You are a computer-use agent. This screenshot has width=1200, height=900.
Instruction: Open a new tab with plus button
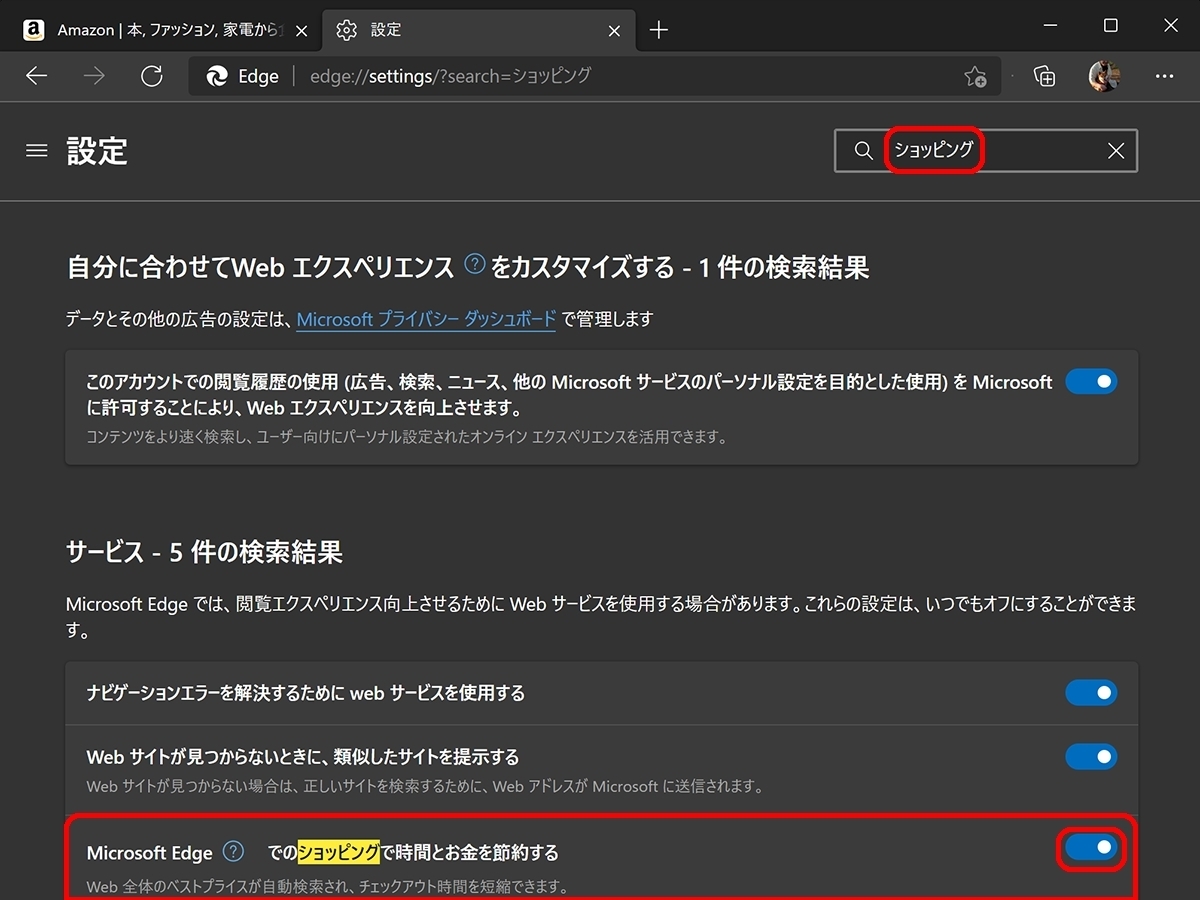[658, 30]
